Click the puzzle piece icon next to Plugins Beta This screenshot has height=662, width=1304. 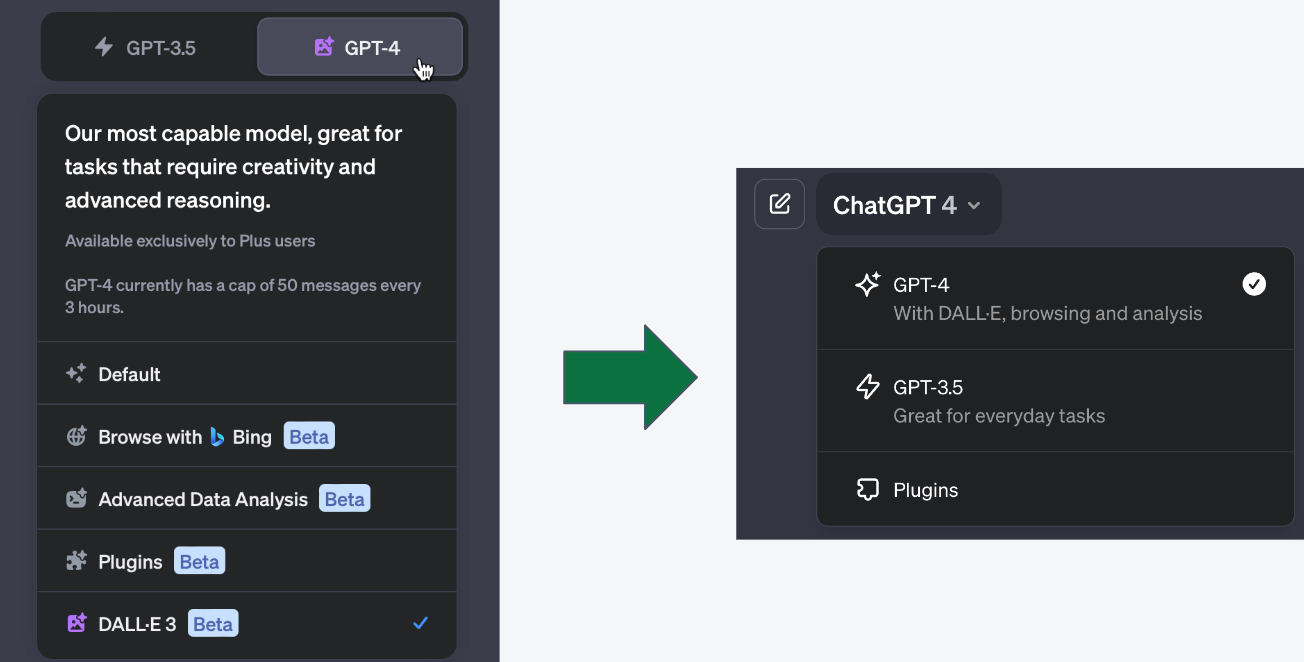coord(76,561)
